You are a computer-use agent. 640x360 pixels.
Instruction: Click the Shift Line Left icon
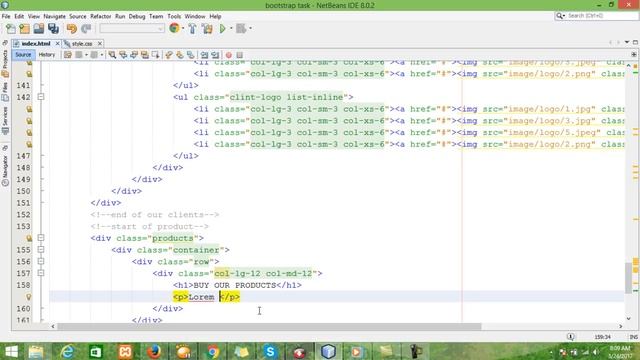click(204, 55)
